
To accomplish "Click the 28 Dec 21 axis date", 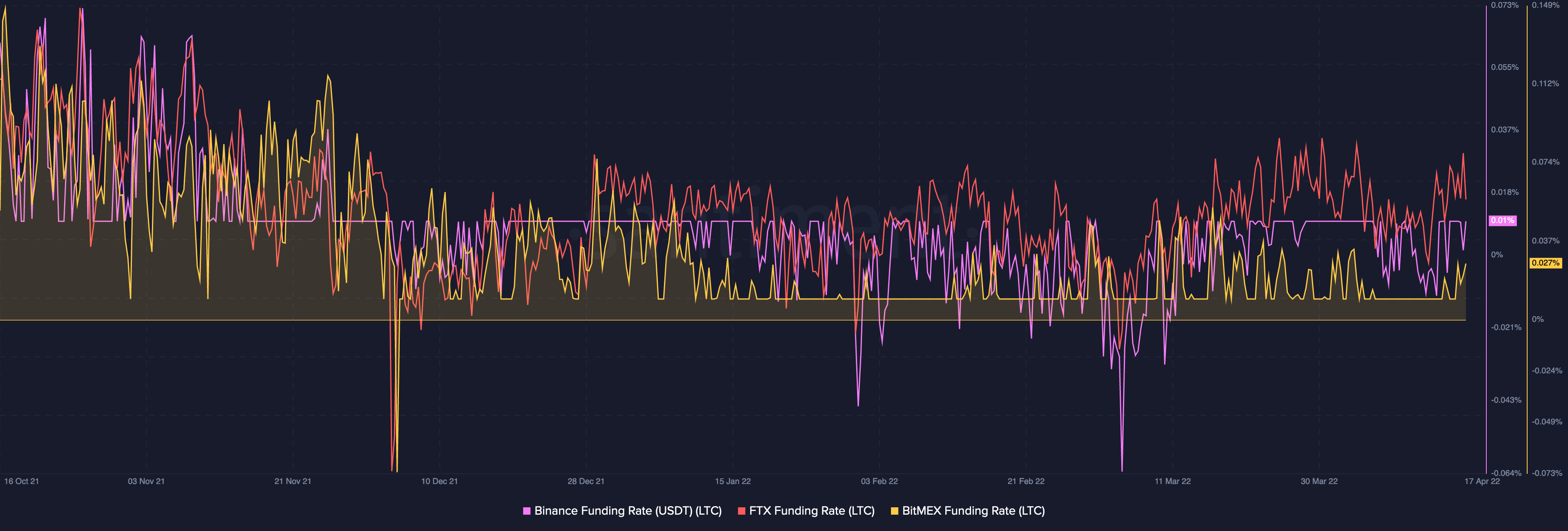I will (x=586, y=481).
